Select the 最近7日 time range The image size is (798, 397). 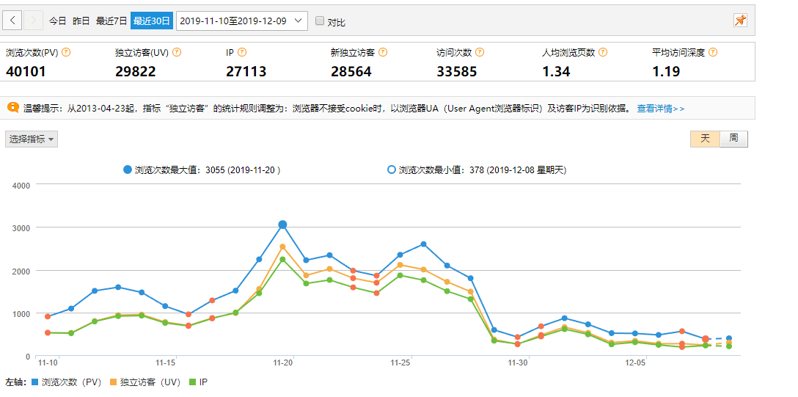(110, 21)
